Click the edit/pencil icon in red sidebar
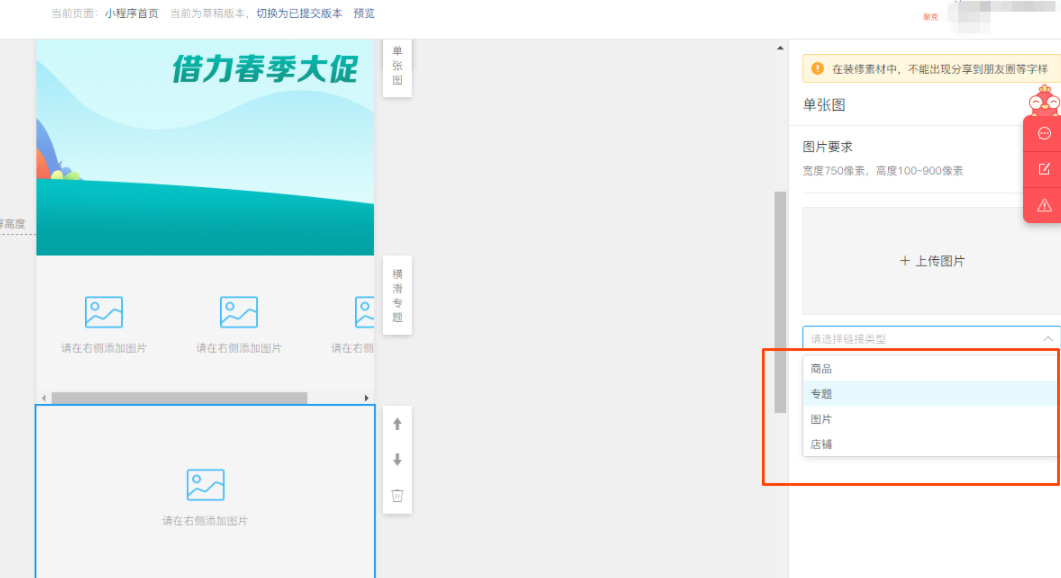This screenshot has height=578, width=1061. click(1044, 169)
